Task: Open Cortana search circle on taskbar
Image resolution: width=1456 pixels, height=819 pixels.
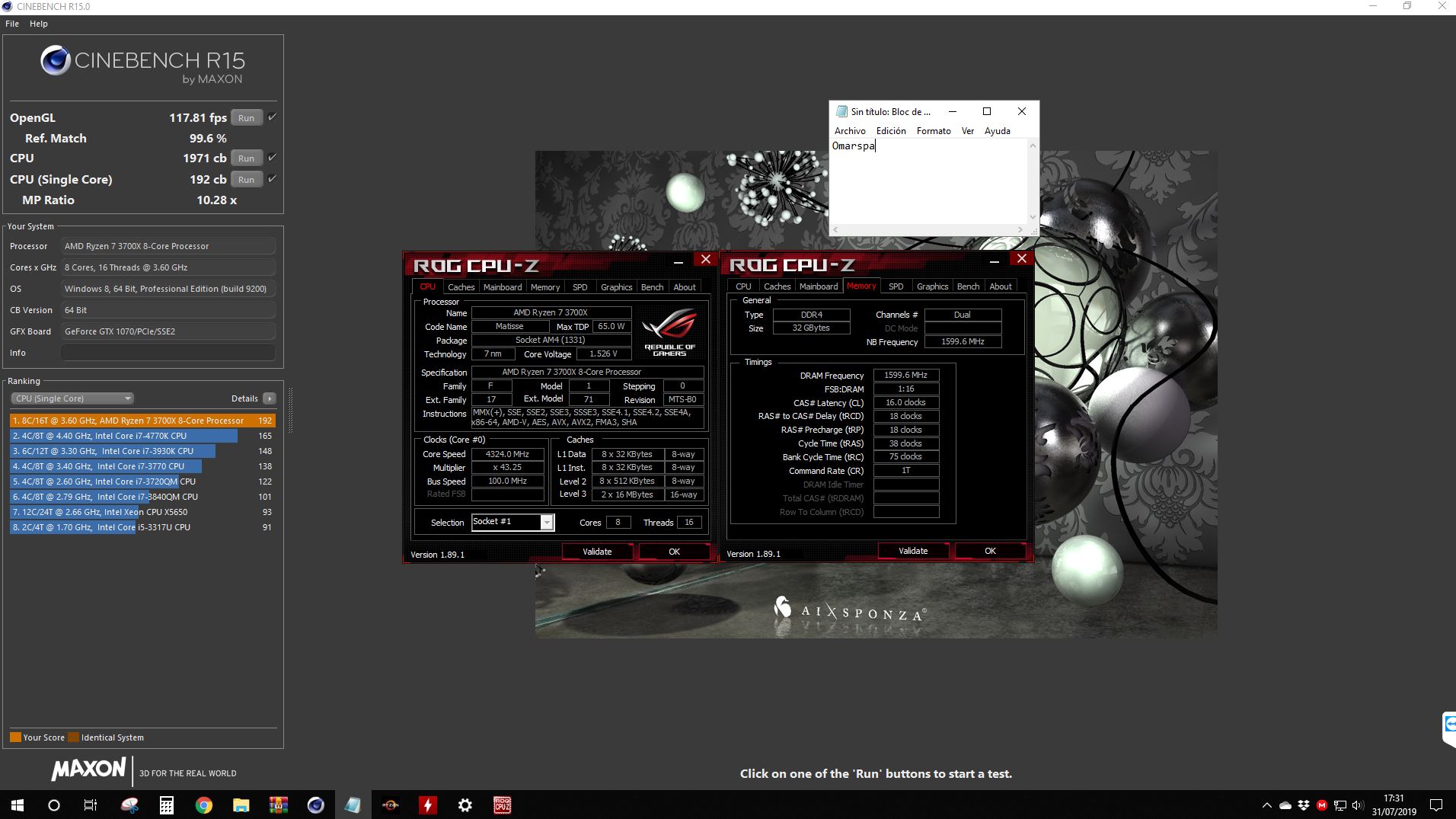Action: [54, 805]
